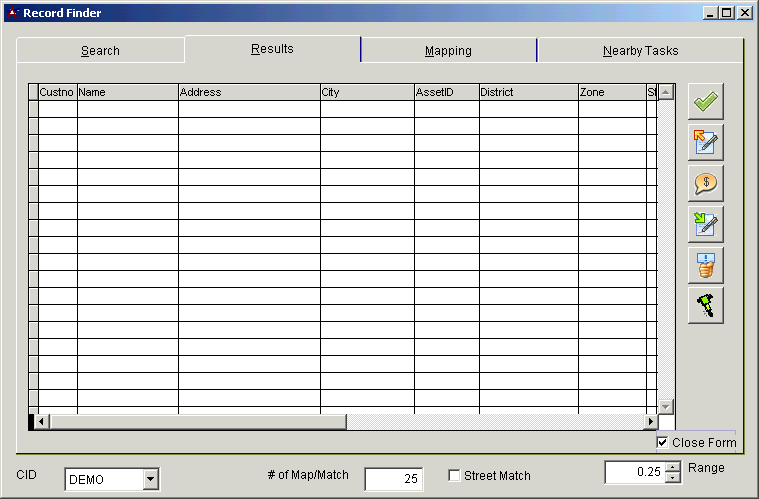Click the notepad icon with orange up-left arrow
The height and width of the screenshot is (499, 759).
pos(706,143)
